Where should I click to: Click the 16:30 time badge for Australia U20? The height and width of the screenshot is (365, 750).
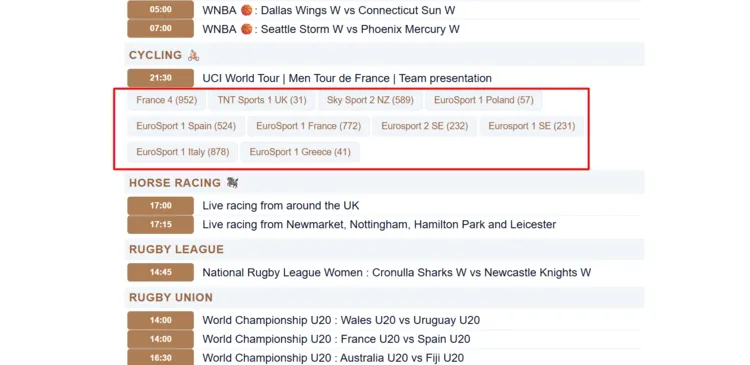161,358
